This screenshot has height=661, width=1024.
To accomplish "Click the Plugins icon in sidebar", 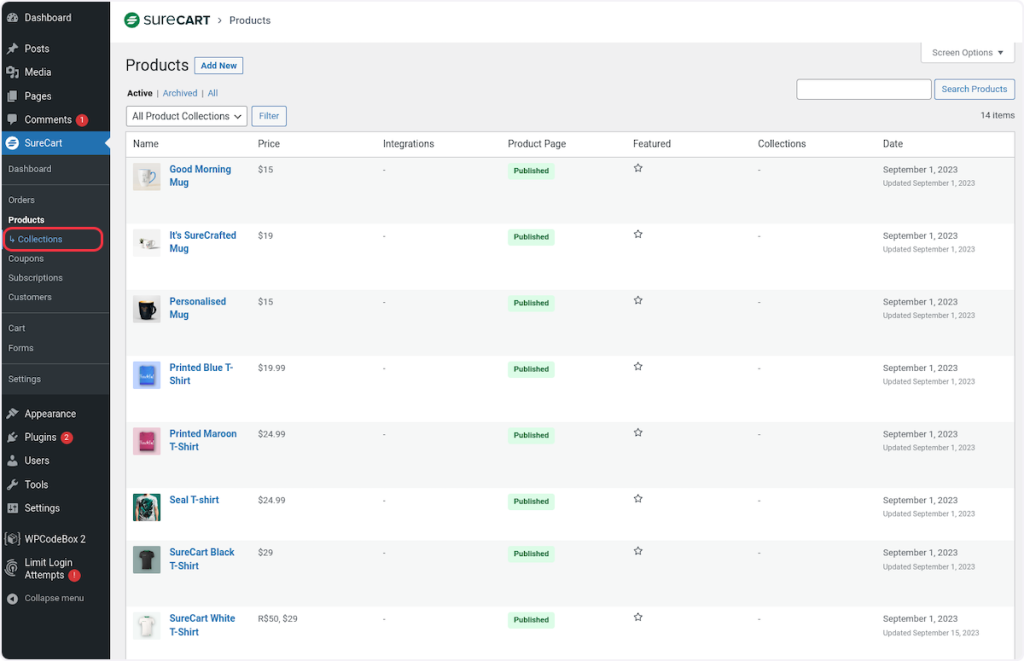I will [12, 437].
